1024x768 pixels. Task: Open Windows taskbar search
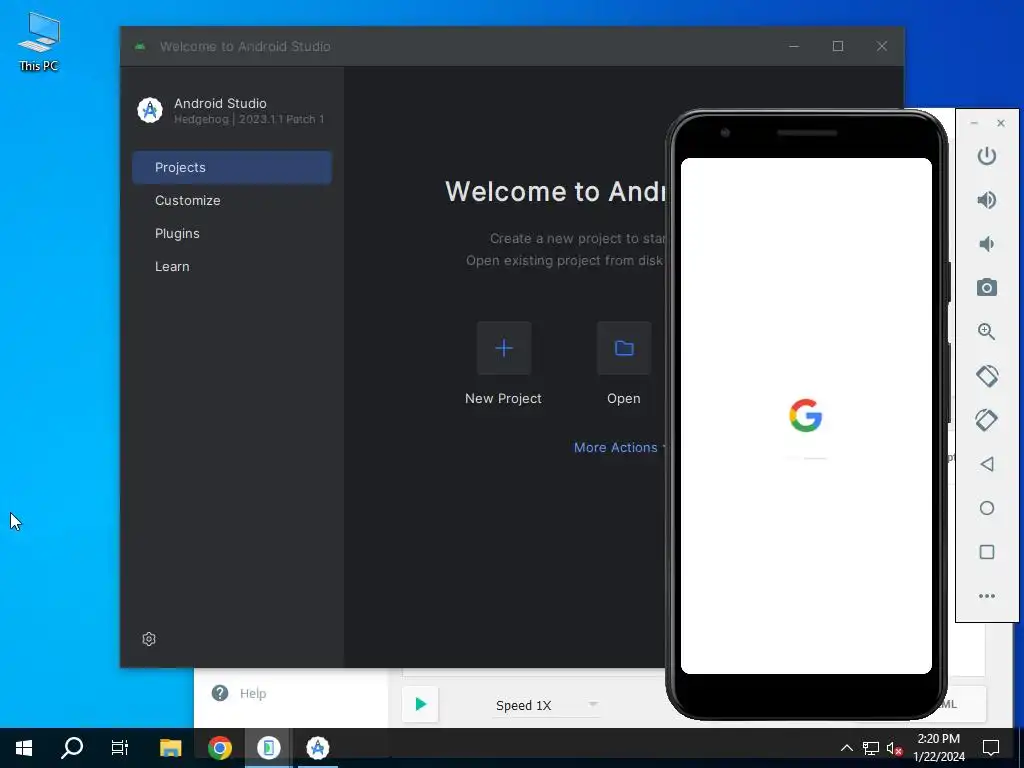(x=72, y=748)
